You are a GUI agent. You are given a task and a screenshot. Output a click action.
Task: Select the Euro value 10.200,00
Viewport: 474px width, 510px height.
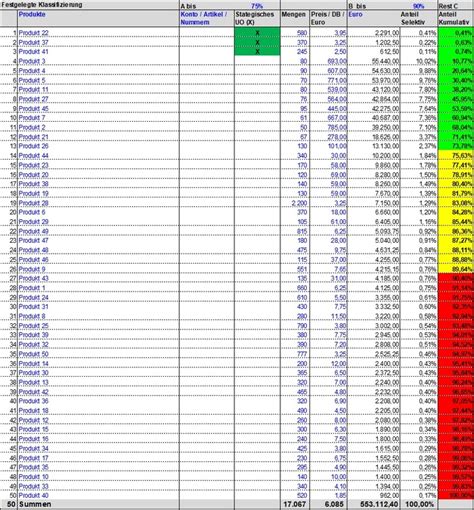[x=385, y=155]
